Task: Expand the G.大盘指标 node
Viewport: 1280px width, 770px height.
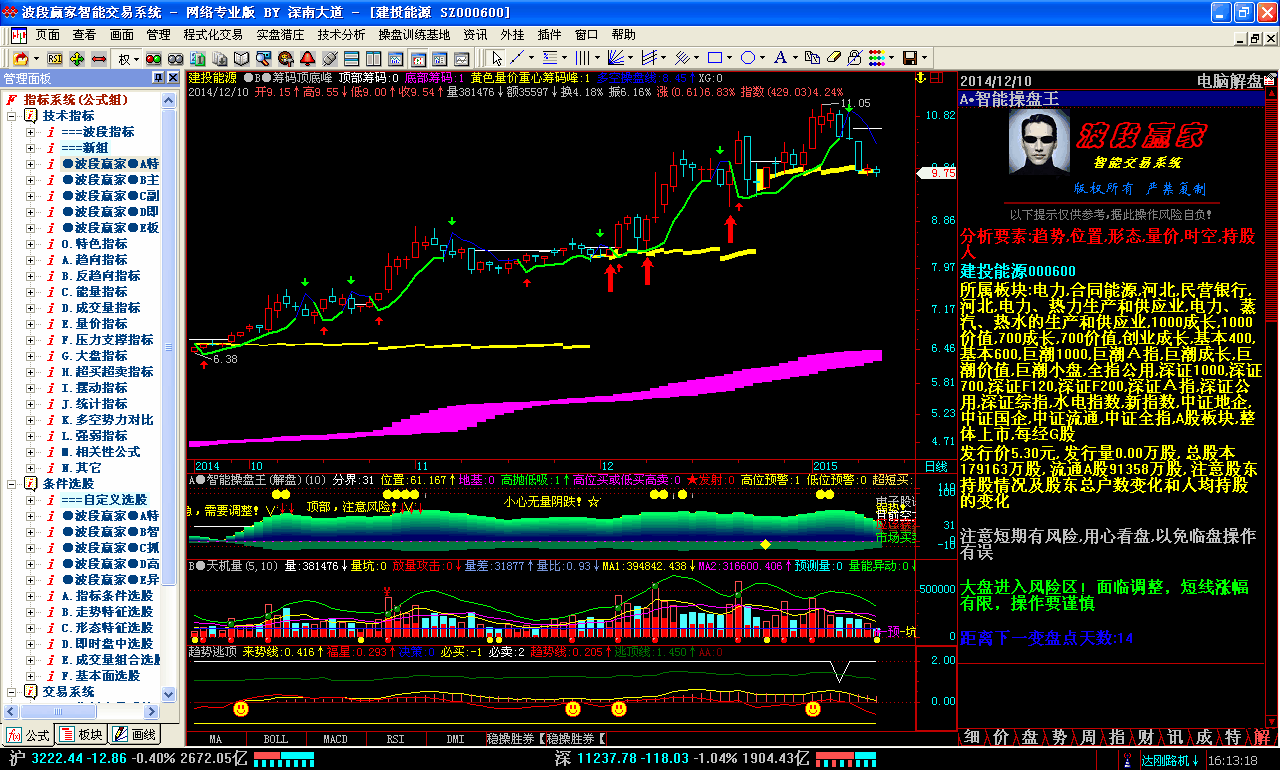Action: tap(31, 356)
